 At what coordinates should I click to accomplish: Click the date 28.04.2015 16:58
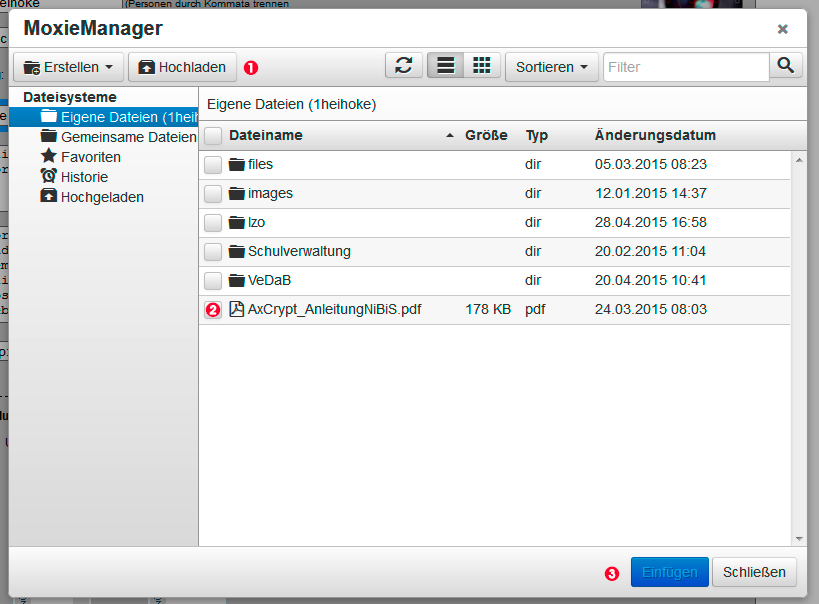click(x=650, y=223)
